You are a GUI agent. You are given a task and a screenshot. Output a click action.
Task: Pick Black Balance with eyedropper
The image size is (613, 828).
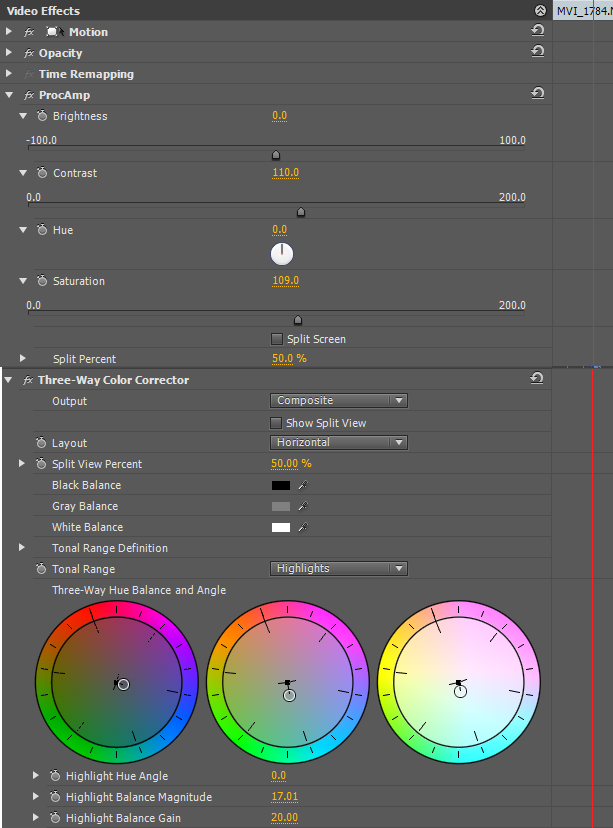[303, 485]
